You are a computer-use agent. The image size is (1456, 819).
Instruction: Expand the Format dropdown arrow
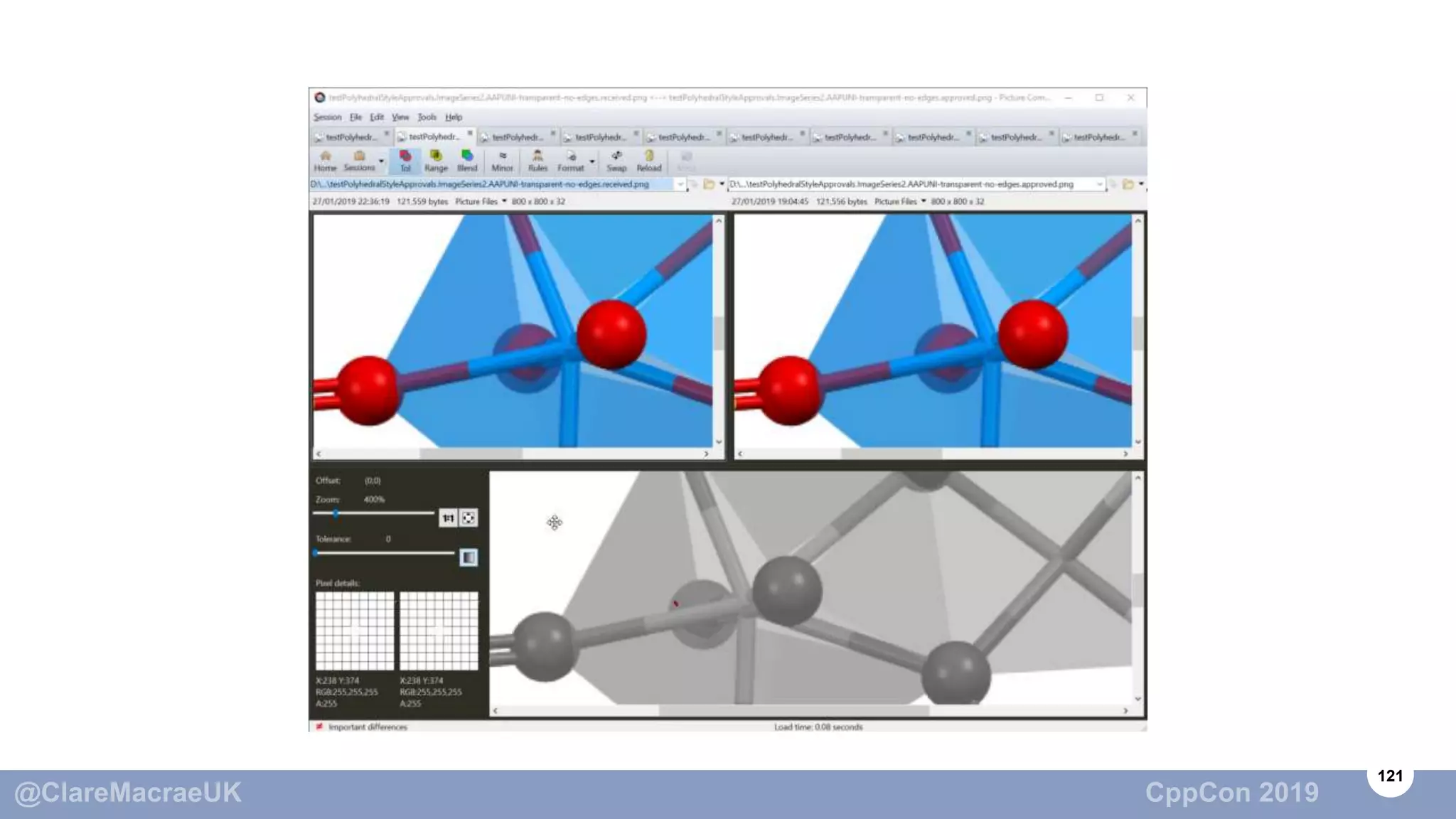(592, 162)
